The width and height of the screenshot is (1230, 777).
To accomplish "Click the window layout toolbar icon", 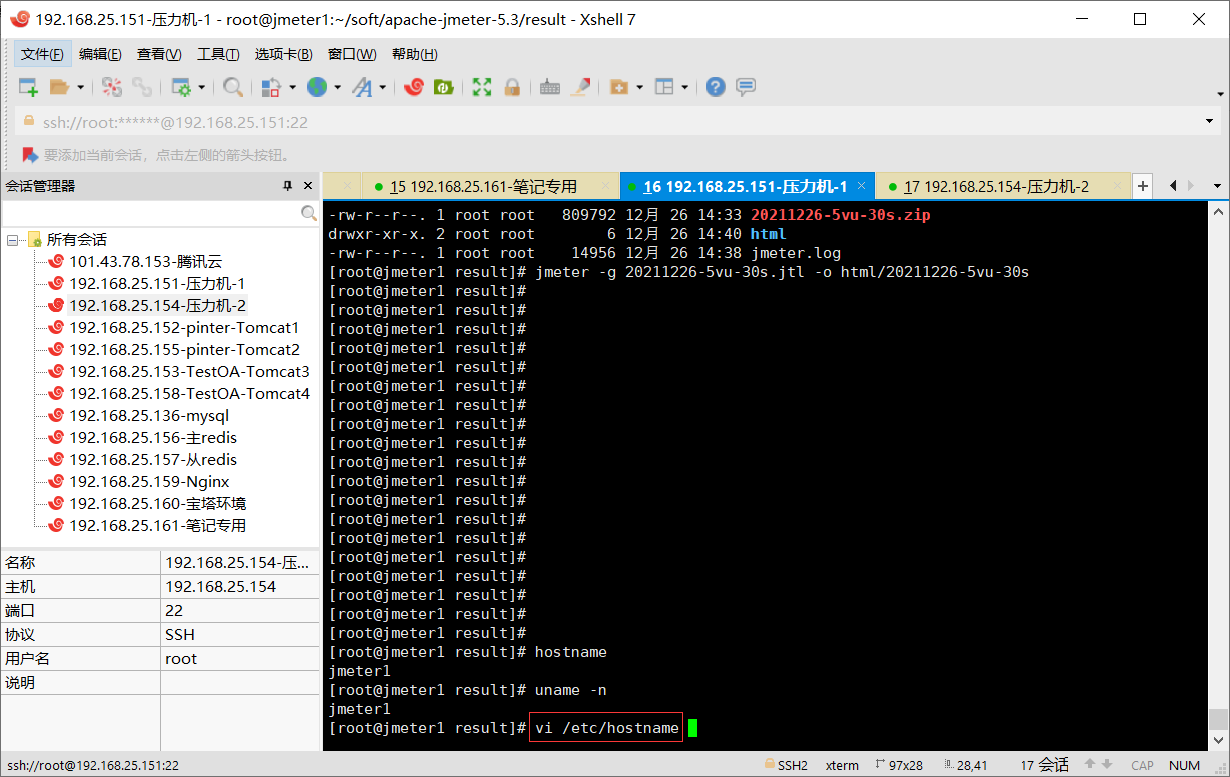I will pos(665,87).
